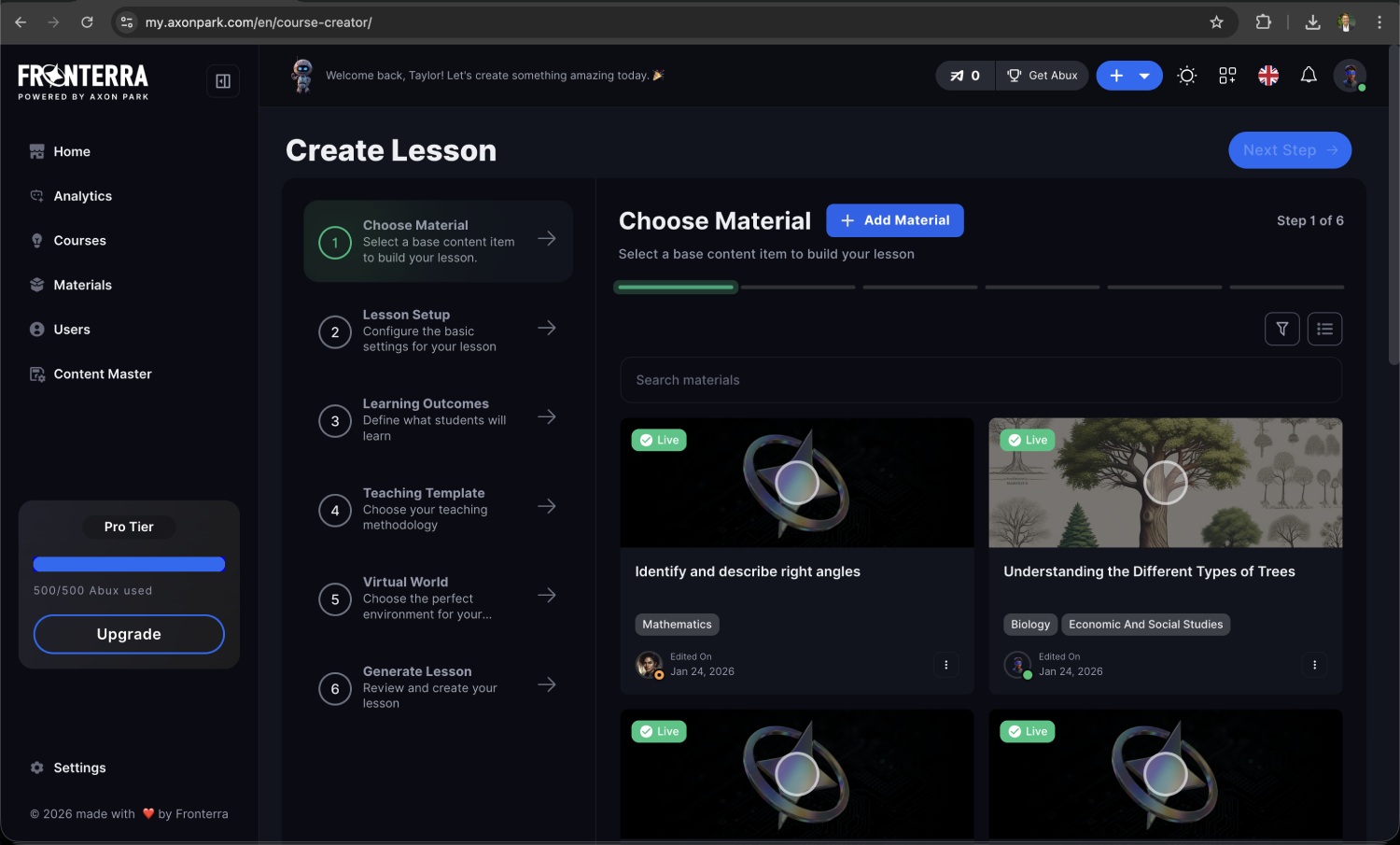Open options menu for right angles card
Image resolution: width=1400 pixels, height=845 pixels.
click(x=945, y=665)
